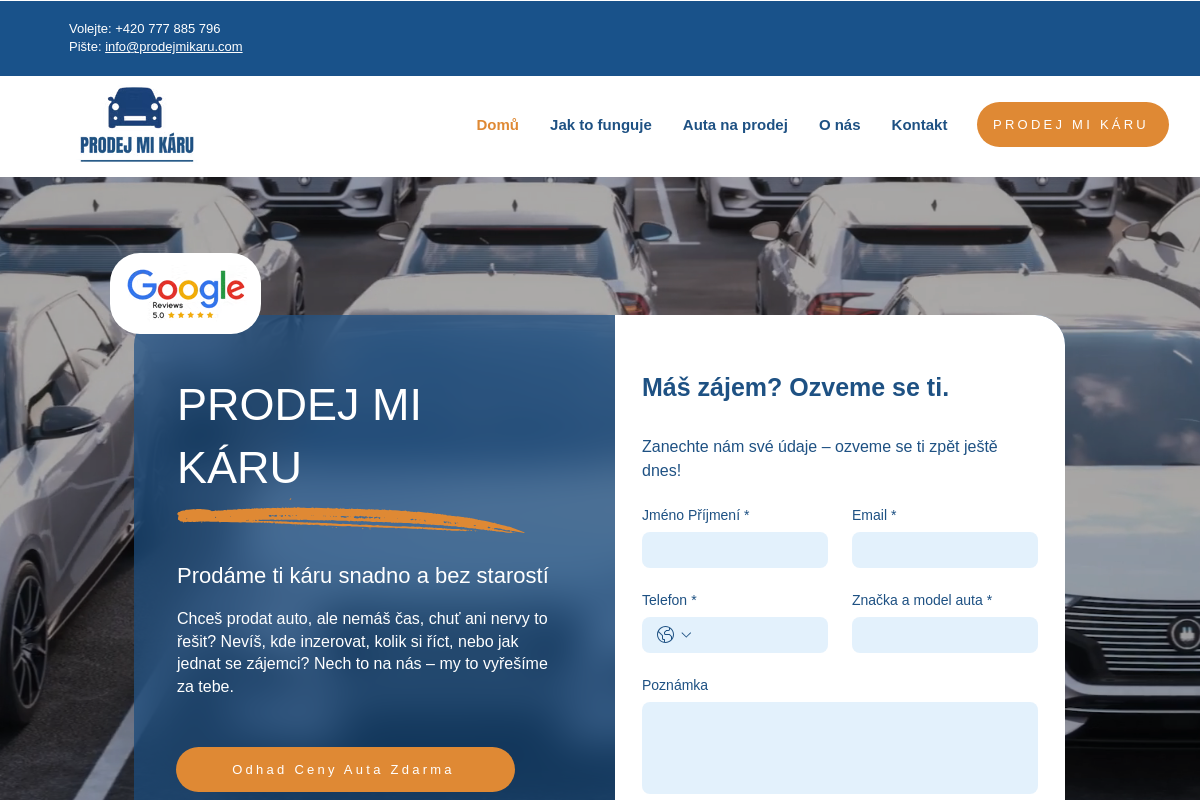Image resolution: width=1200 pixels, height=800 pixels.
Task: Click the globe country flag icon
Action: (x=665, y=635)
